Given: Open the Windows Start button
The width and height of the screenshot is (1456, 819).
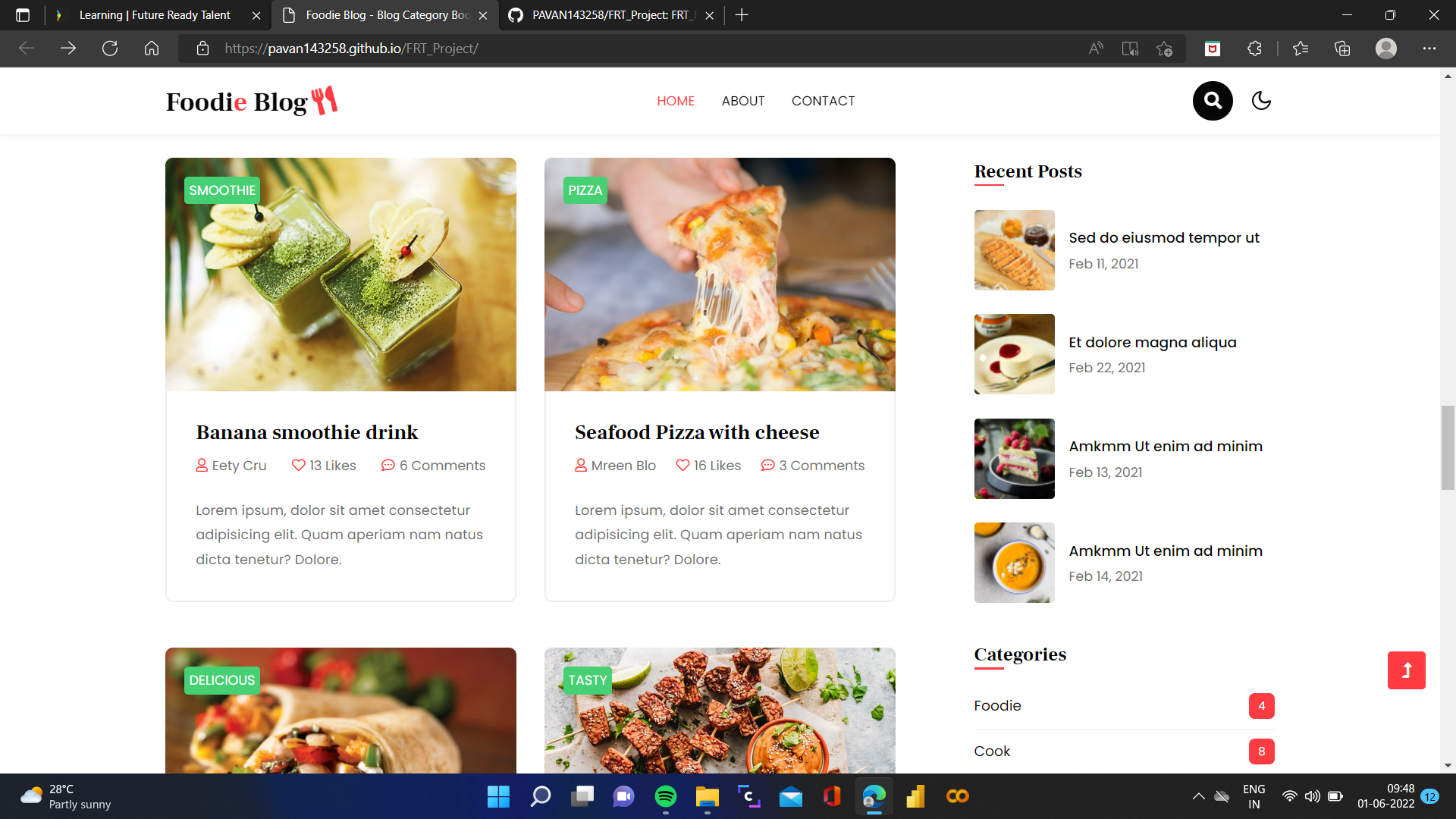Looking at the screenshot, I should point(498,796).
